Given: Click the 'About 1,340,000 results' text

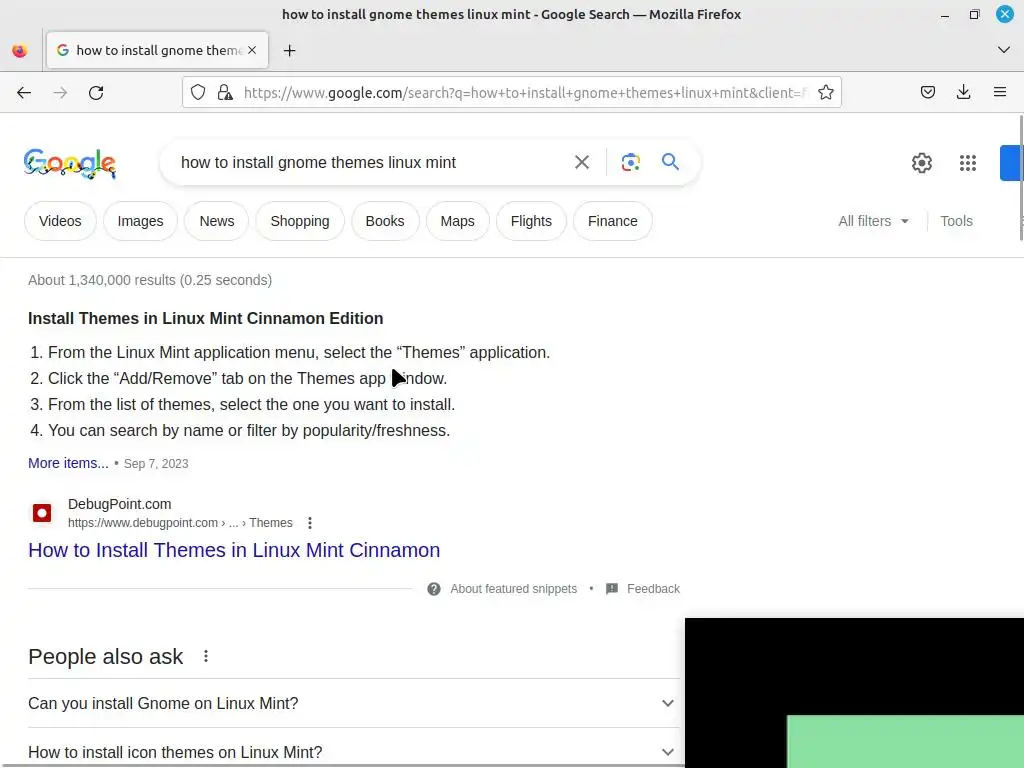Looking at the screenshot, I should 150,280.
